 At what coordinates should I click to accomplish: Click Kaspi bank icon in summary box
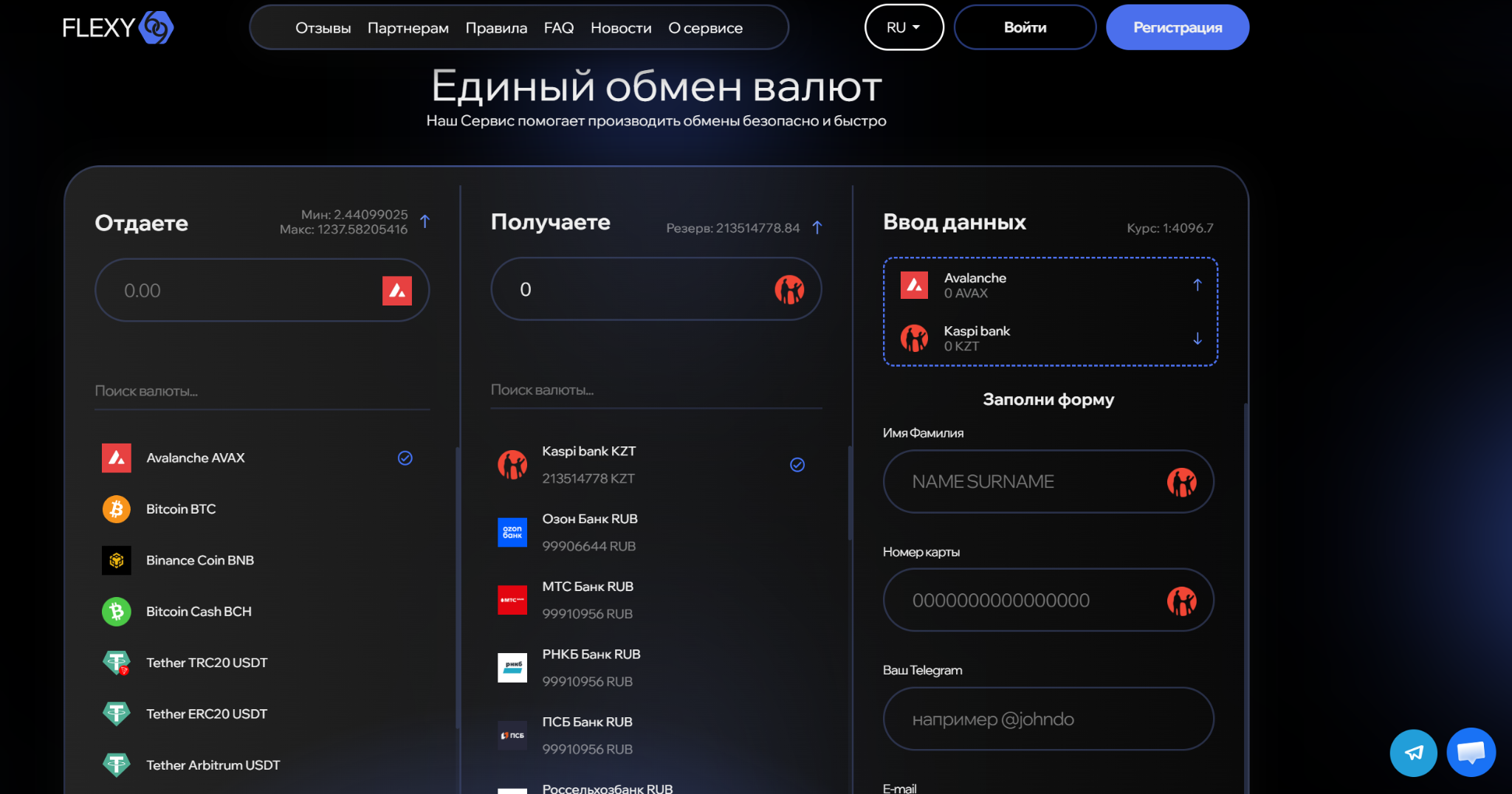tap(914, 338)
